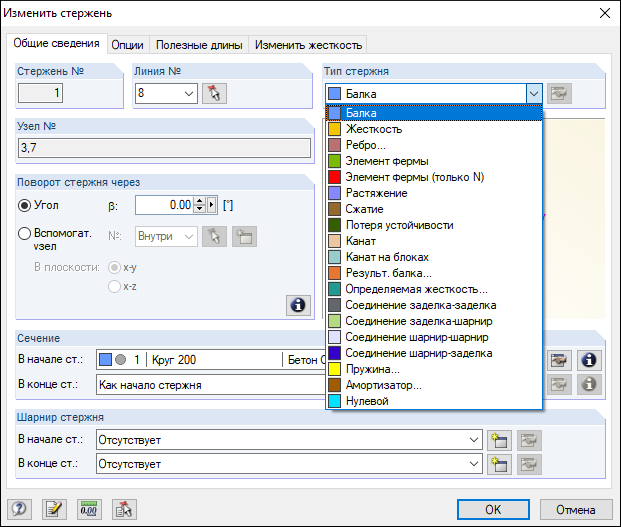The height and width of the screenshot is (527, 621).
Task: Click the Стержень № field showing 1
Action: pyautogui.click(x=40, y=93)
